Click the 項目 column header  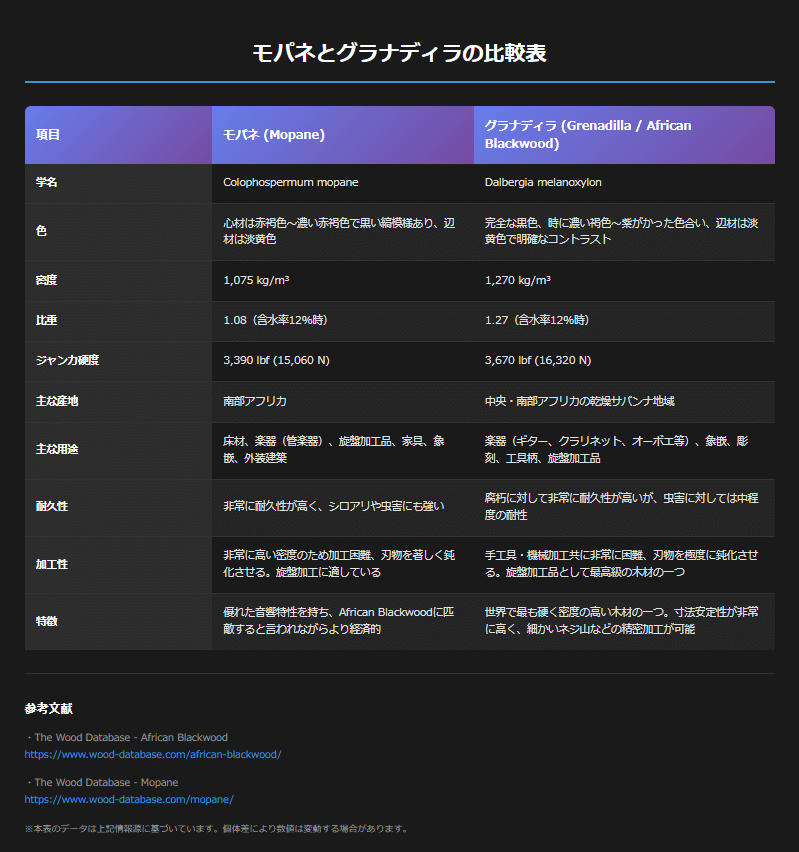pos(48,135)
